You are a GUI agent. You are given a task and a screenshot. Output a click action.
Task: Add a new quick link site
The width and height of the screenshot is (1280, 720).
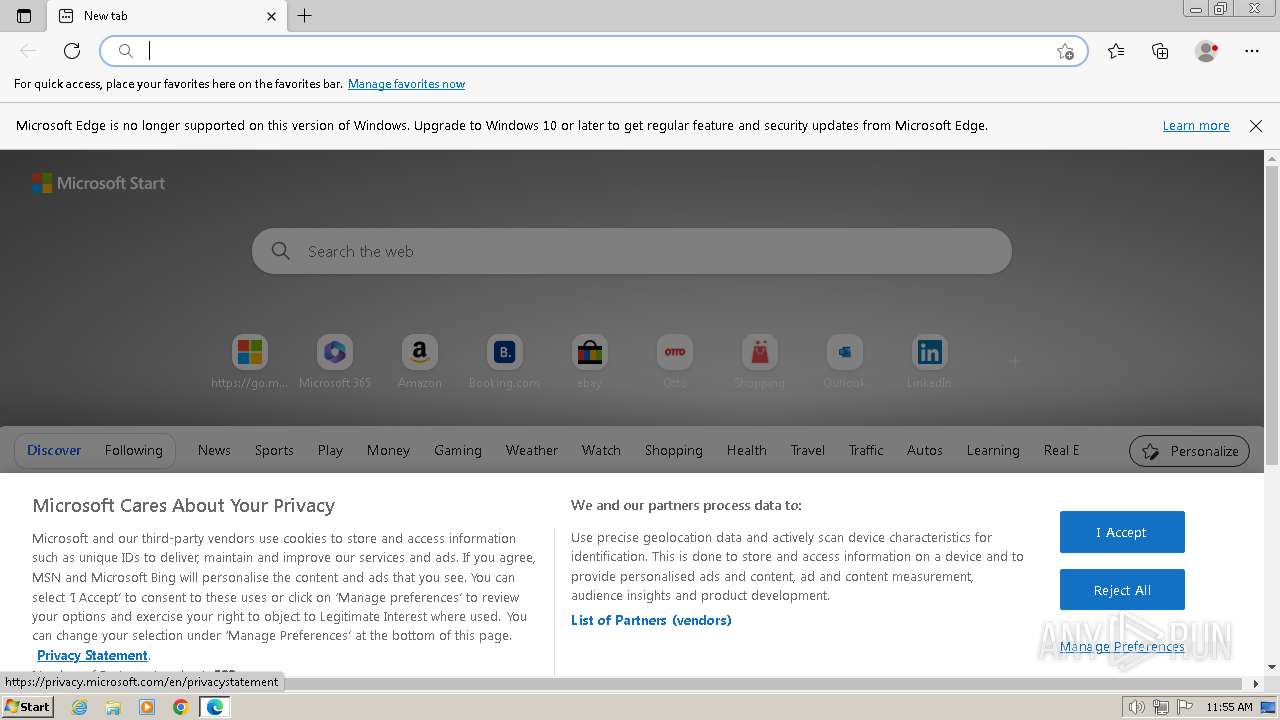(x=1014, y=361)
